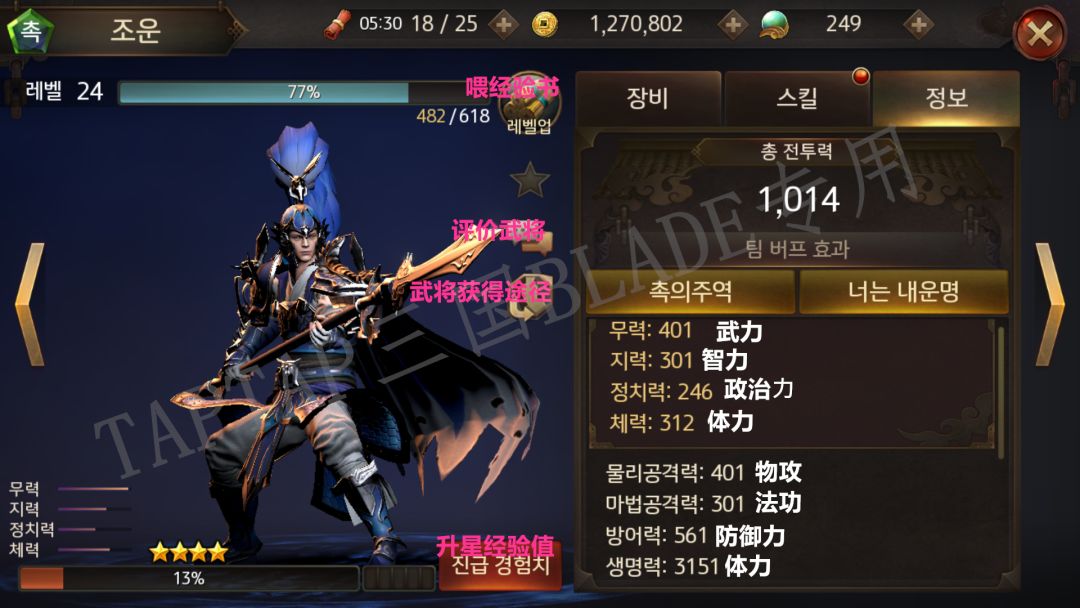Select the 정보 tab
The image size is (1080, 608).
point(946,98)
